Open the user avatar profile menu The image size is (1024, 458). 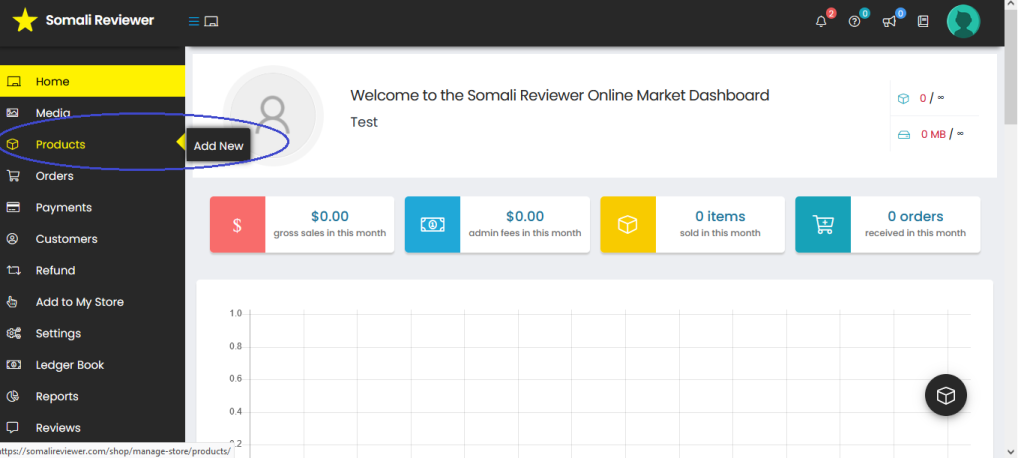tap(963, 21)
